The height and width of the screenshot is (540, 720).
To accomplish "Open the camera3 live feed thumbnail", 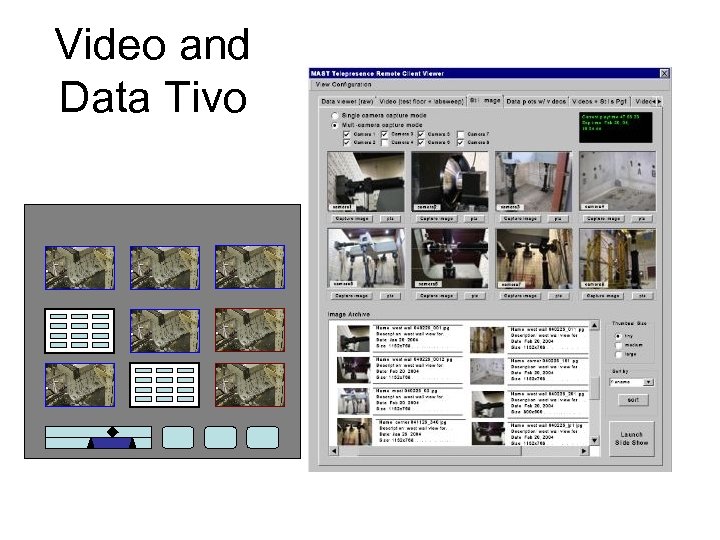I will pyautogui.click(x=534, y=182).
